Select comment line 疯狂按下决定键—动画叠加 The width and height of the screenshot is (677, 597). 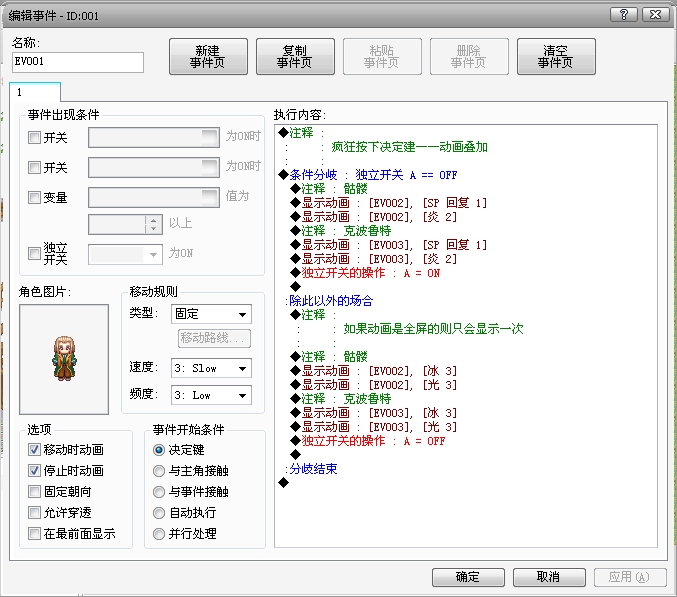click(409, 147)
